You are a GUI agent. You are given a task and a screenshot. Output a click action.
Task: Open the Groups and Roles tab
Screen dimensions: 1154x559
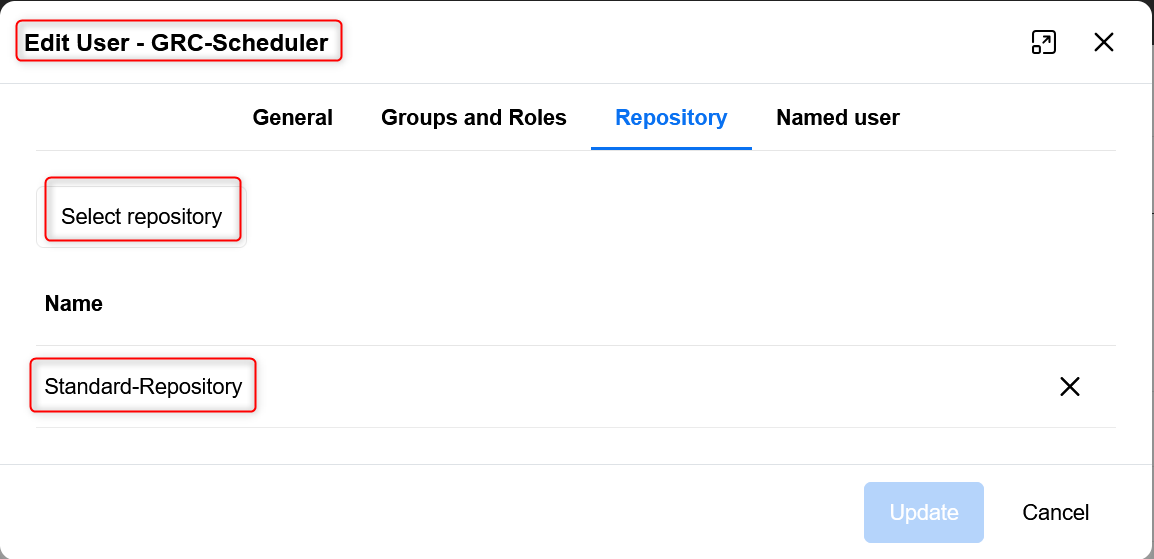[x=473, y=118]
